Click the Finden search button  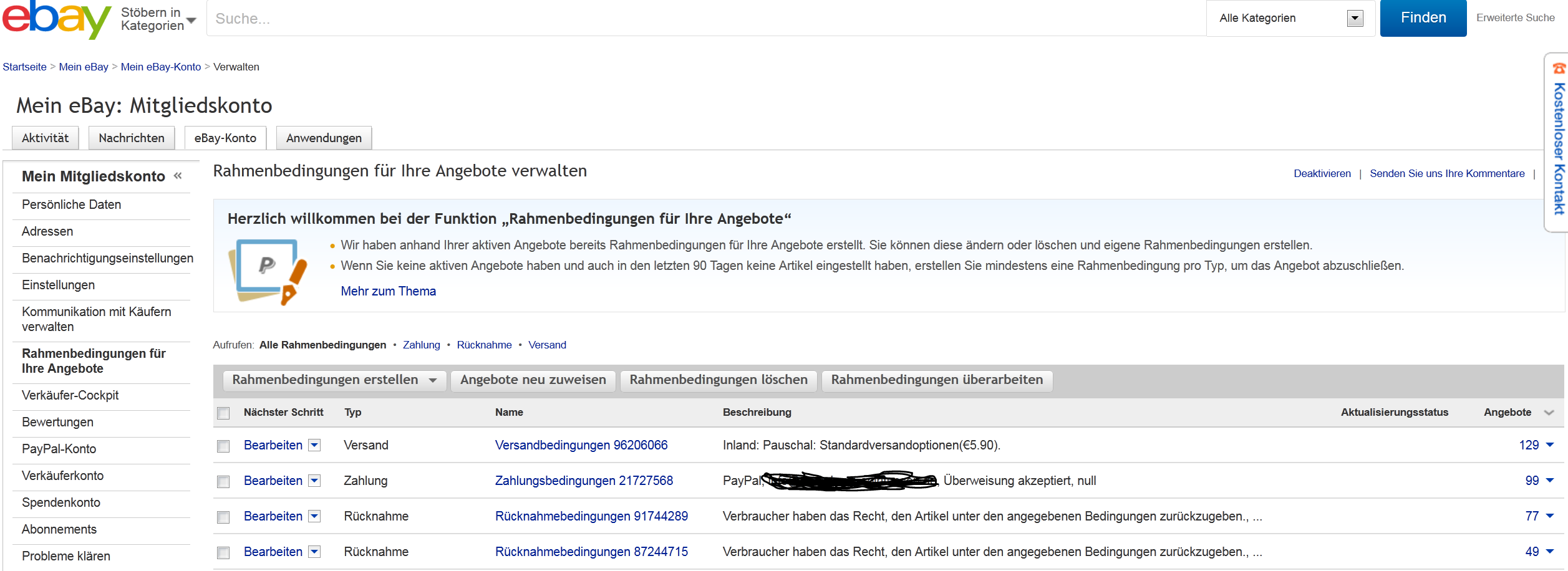(1423, 18)
